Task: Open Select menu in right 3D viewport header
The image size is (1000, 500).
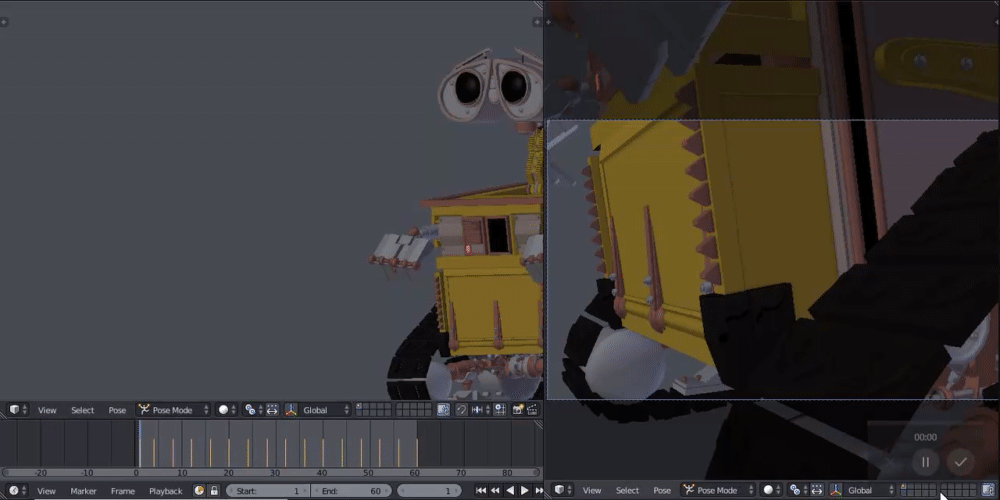Action: pos(628,490)
